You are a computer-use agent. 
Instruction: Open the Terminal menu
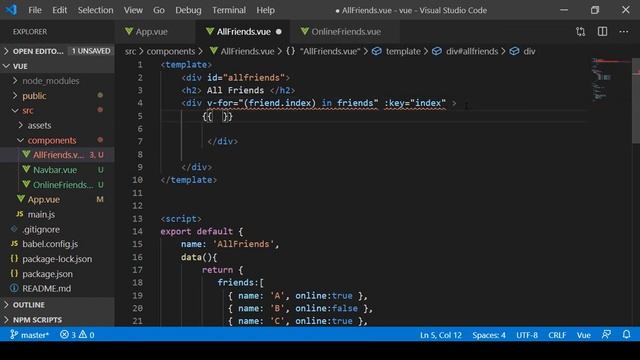[x=229, y=10]
